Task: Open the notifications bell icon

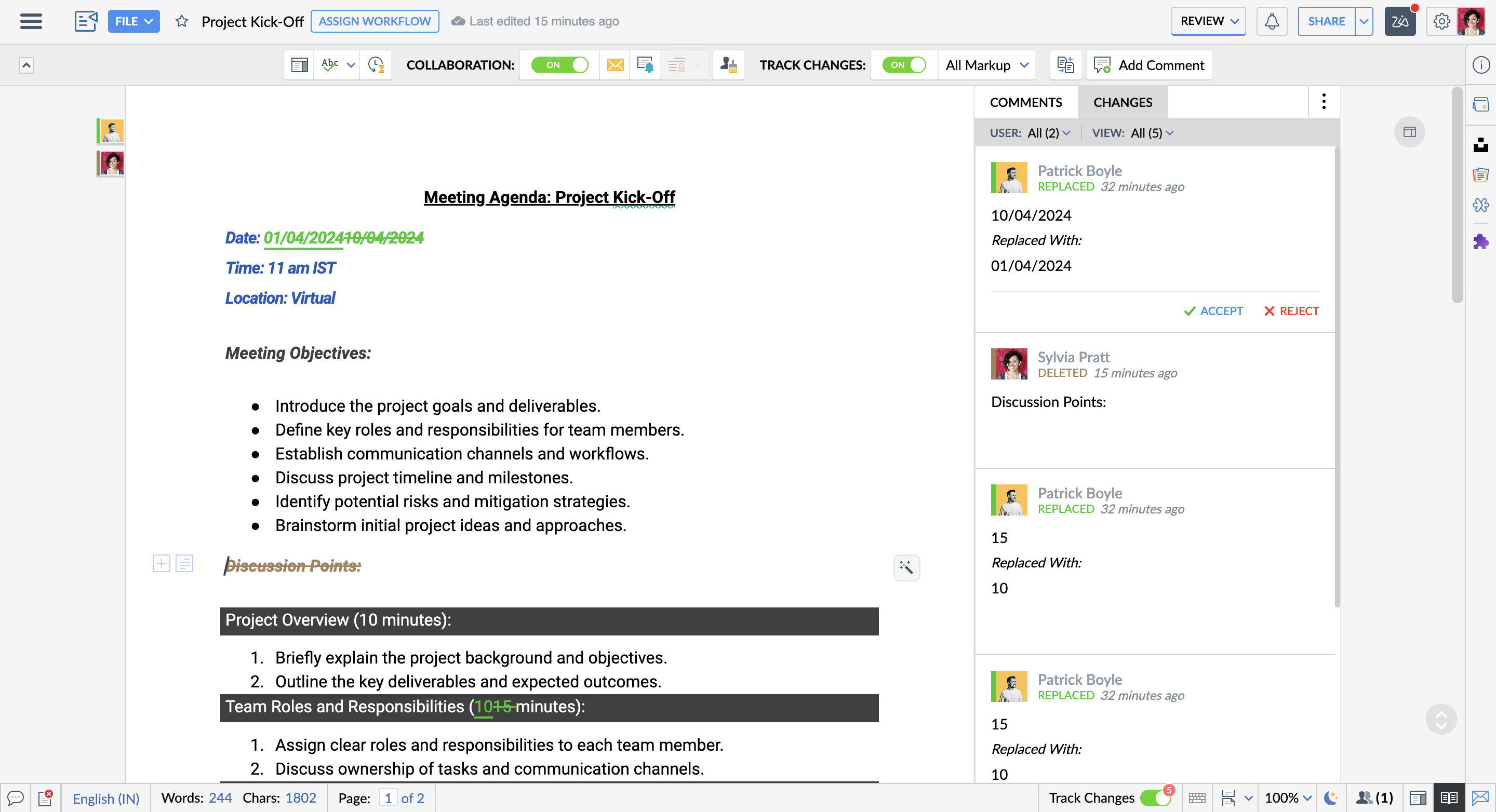Action: (1271, 21)
